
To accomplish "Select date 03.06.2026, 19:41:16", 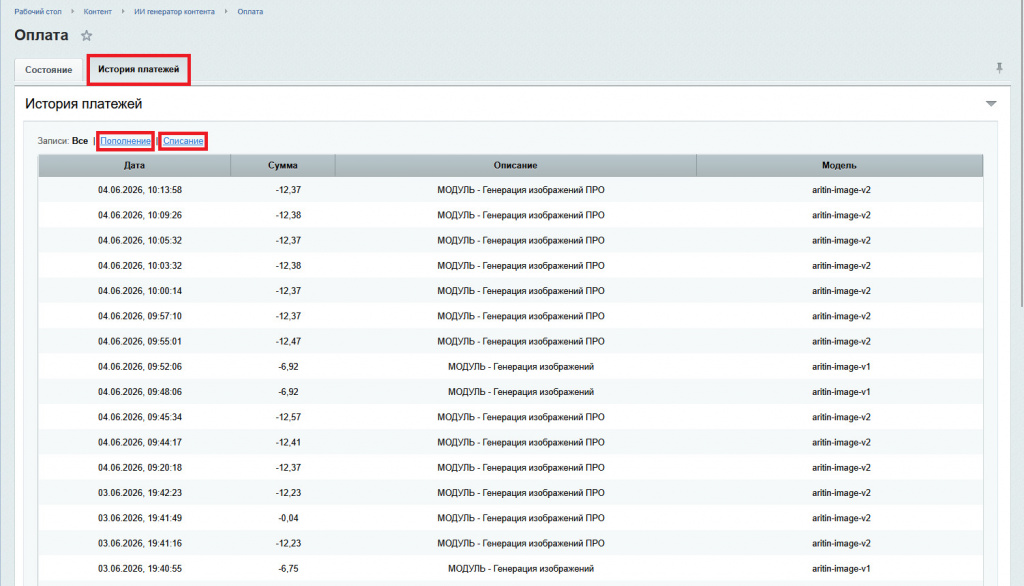I will 140,544.
